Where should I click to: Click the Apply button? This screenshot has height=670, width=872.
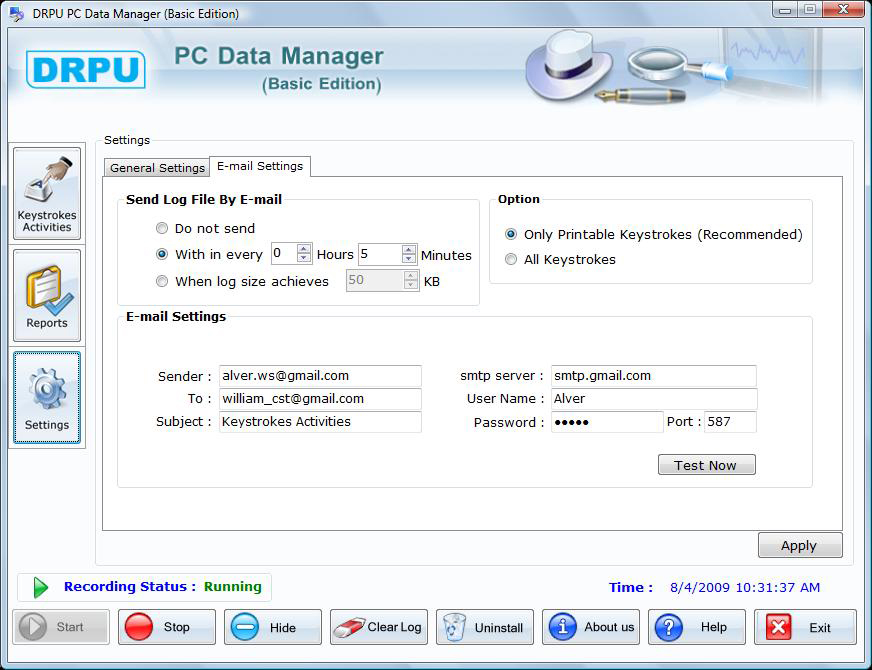coord(799,545)
